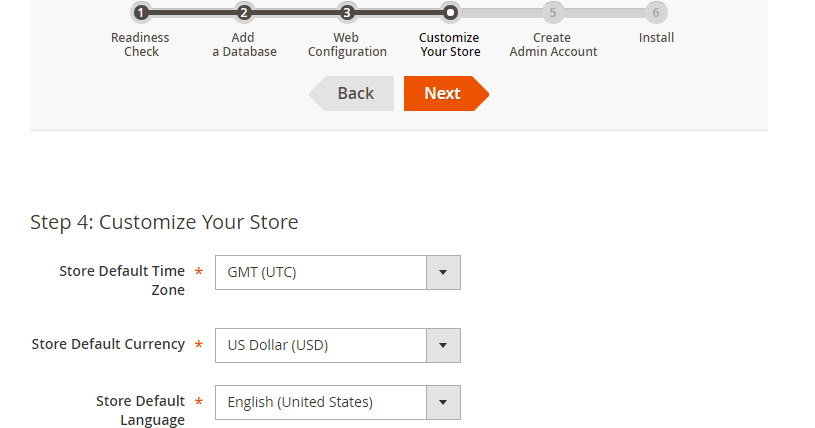Click the English (United States) language field

click(321, 402)
